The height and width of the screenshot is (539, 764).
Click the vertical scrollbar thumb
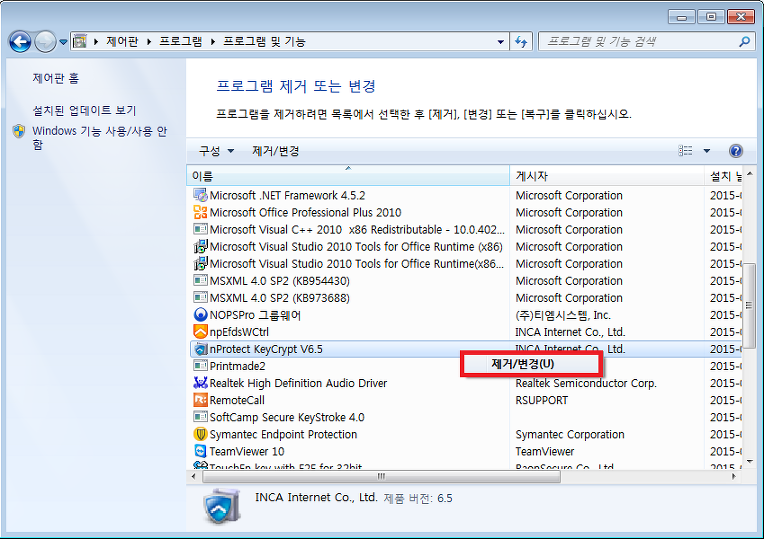(750, 305)
